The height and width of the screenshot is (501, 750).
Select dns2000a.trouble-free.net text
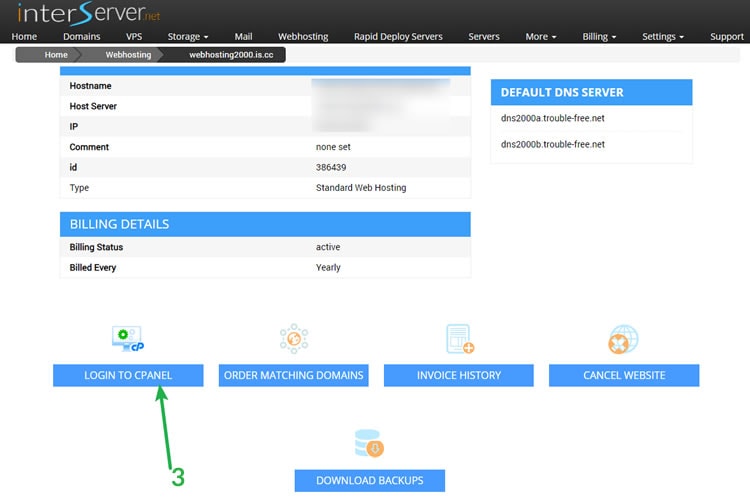(552, 118)
